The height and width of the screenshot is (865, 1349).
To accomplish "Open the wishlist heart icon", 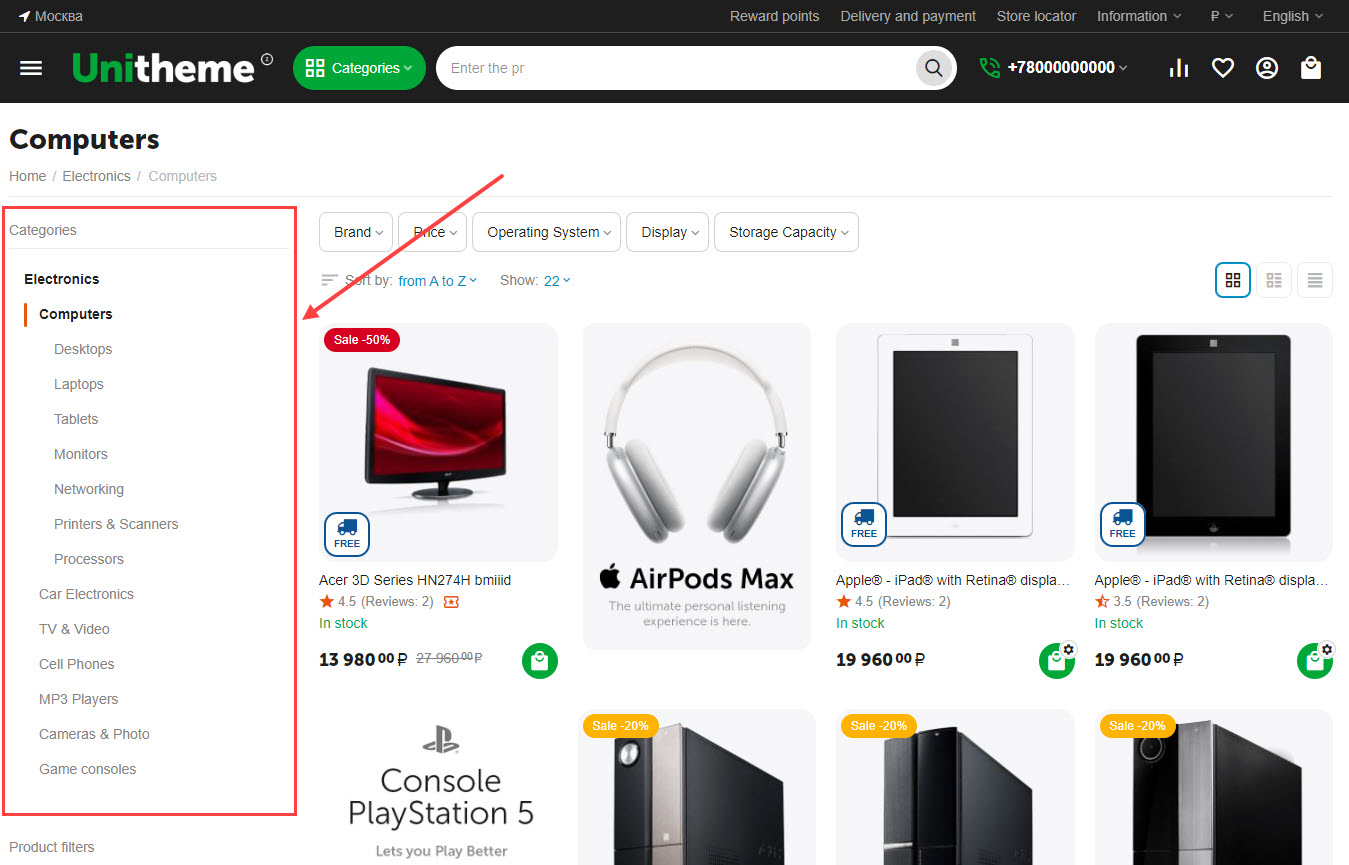I will (x=1222, y=68).
